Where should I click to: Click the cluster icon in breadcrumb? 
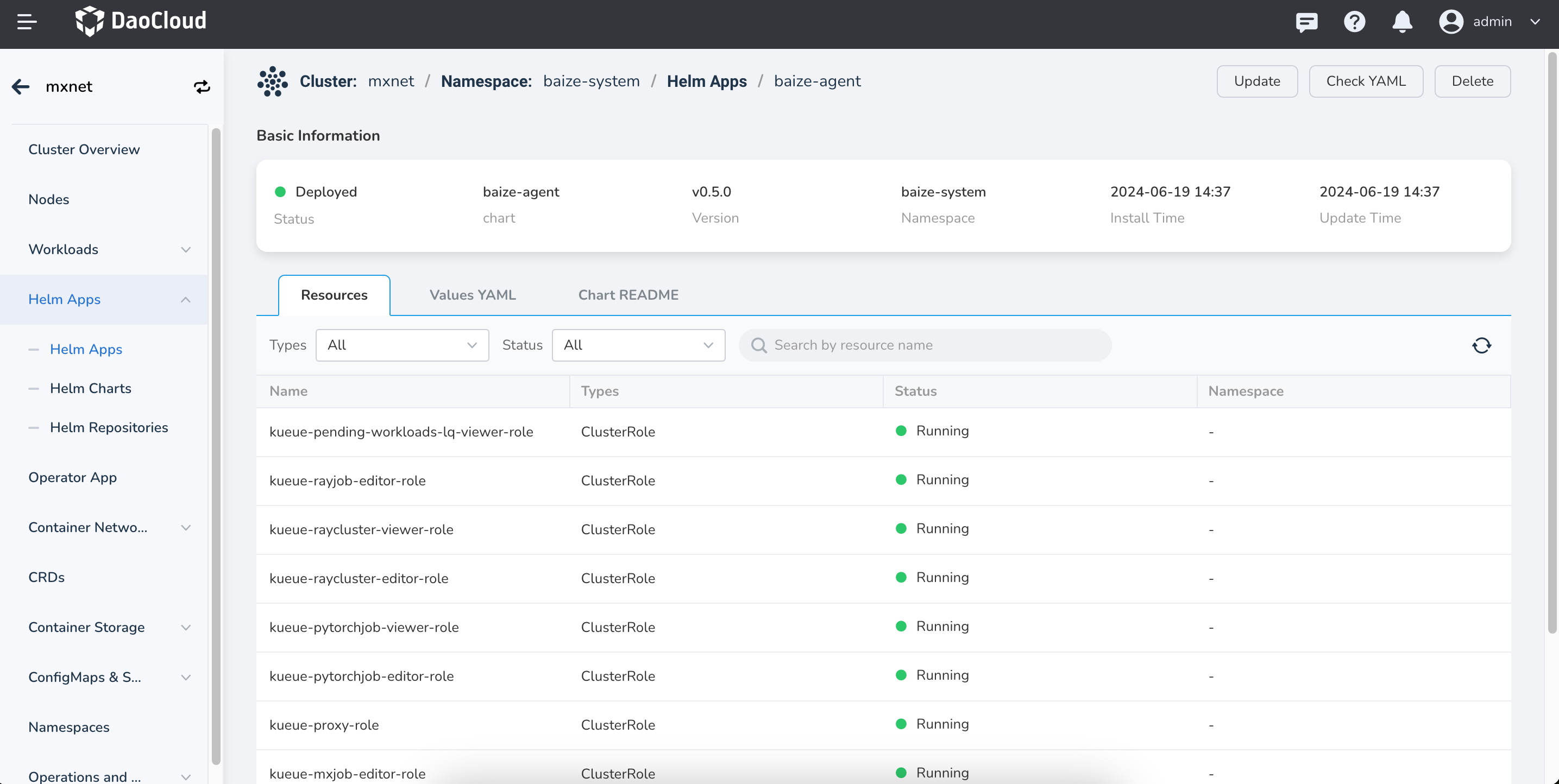point(272,81)
